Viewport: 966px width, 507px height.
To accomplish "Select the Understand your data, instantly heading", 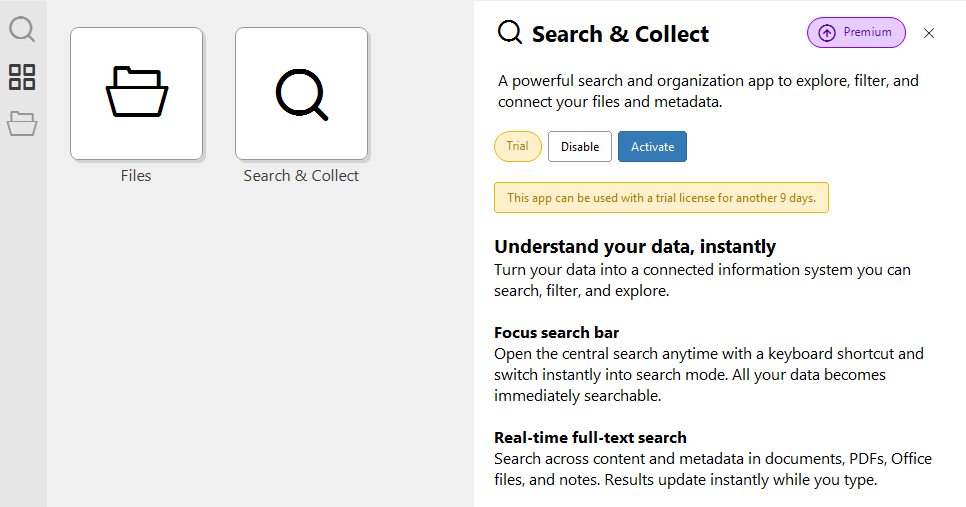I will pos(635,246).
